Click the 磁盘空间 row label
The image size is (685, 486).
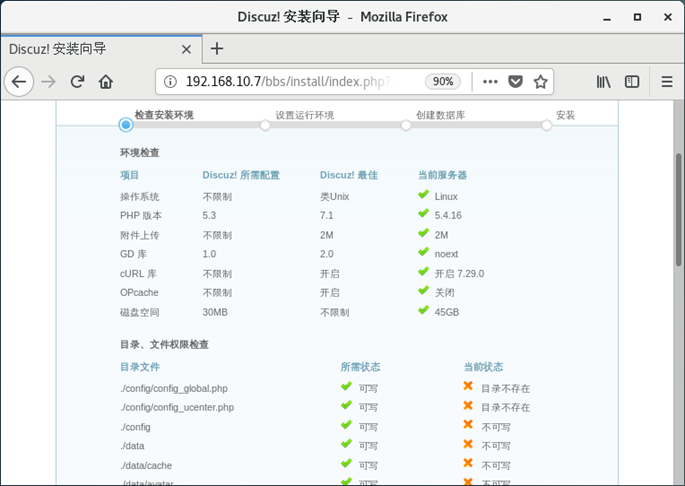pos(140,312)
